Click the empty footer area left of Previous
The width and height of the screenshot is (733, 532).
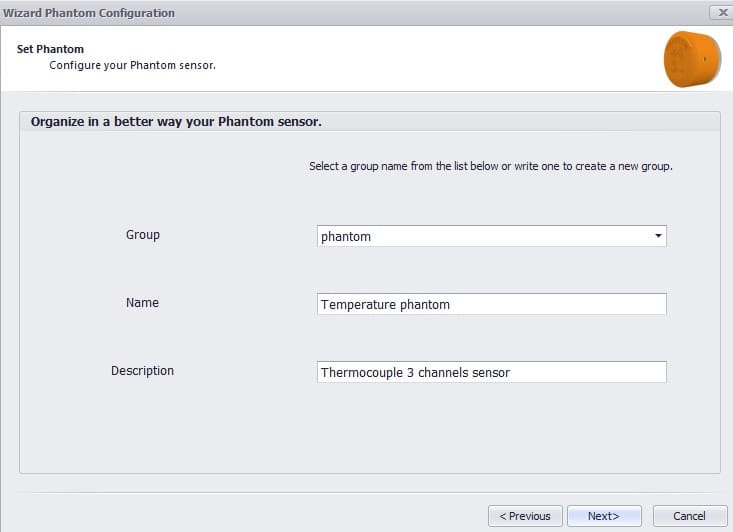[x=240, y=516]
